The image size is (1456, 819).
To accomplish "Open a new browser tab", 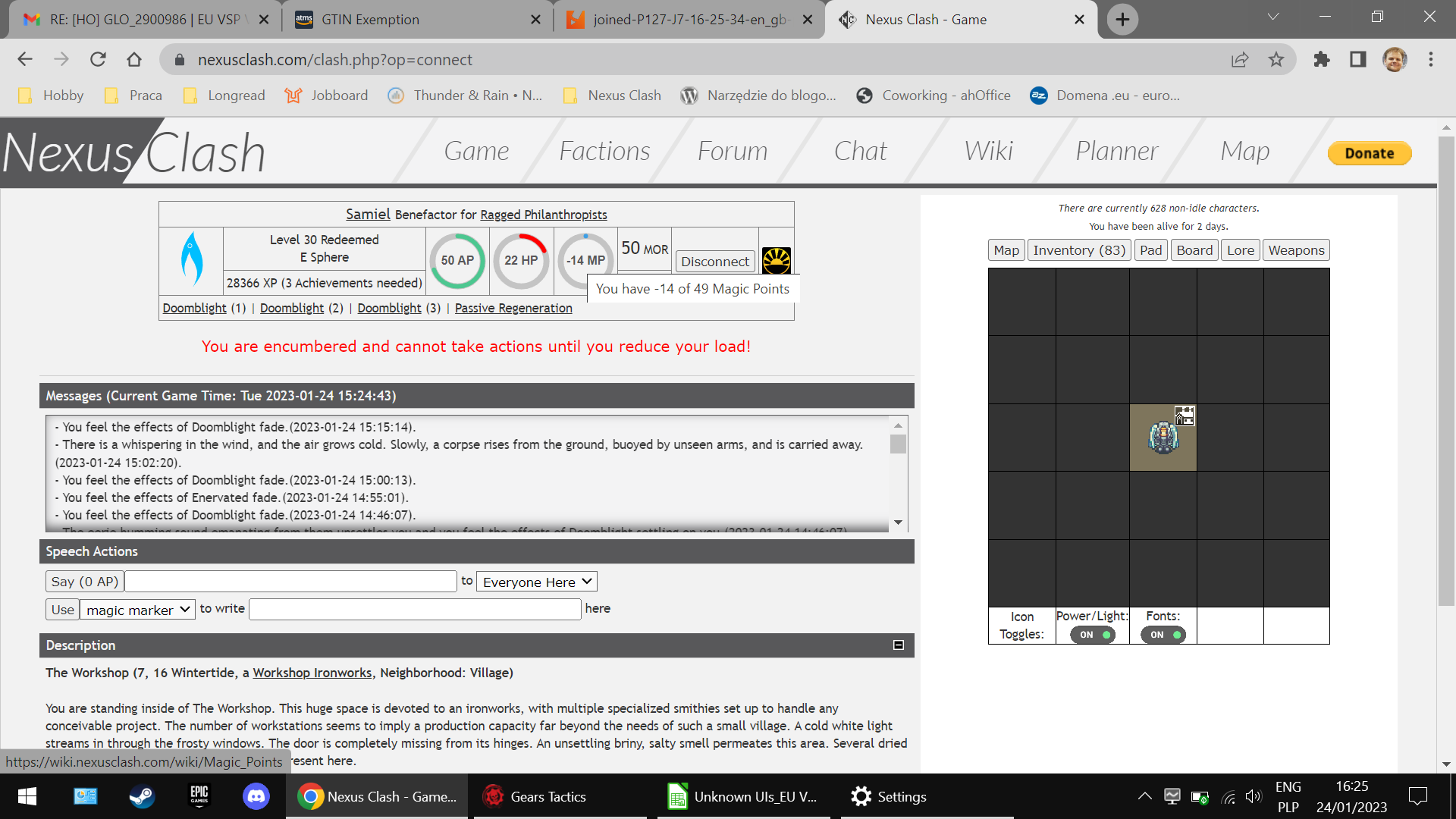I will pyautogui.click(x=1122, y=20).
